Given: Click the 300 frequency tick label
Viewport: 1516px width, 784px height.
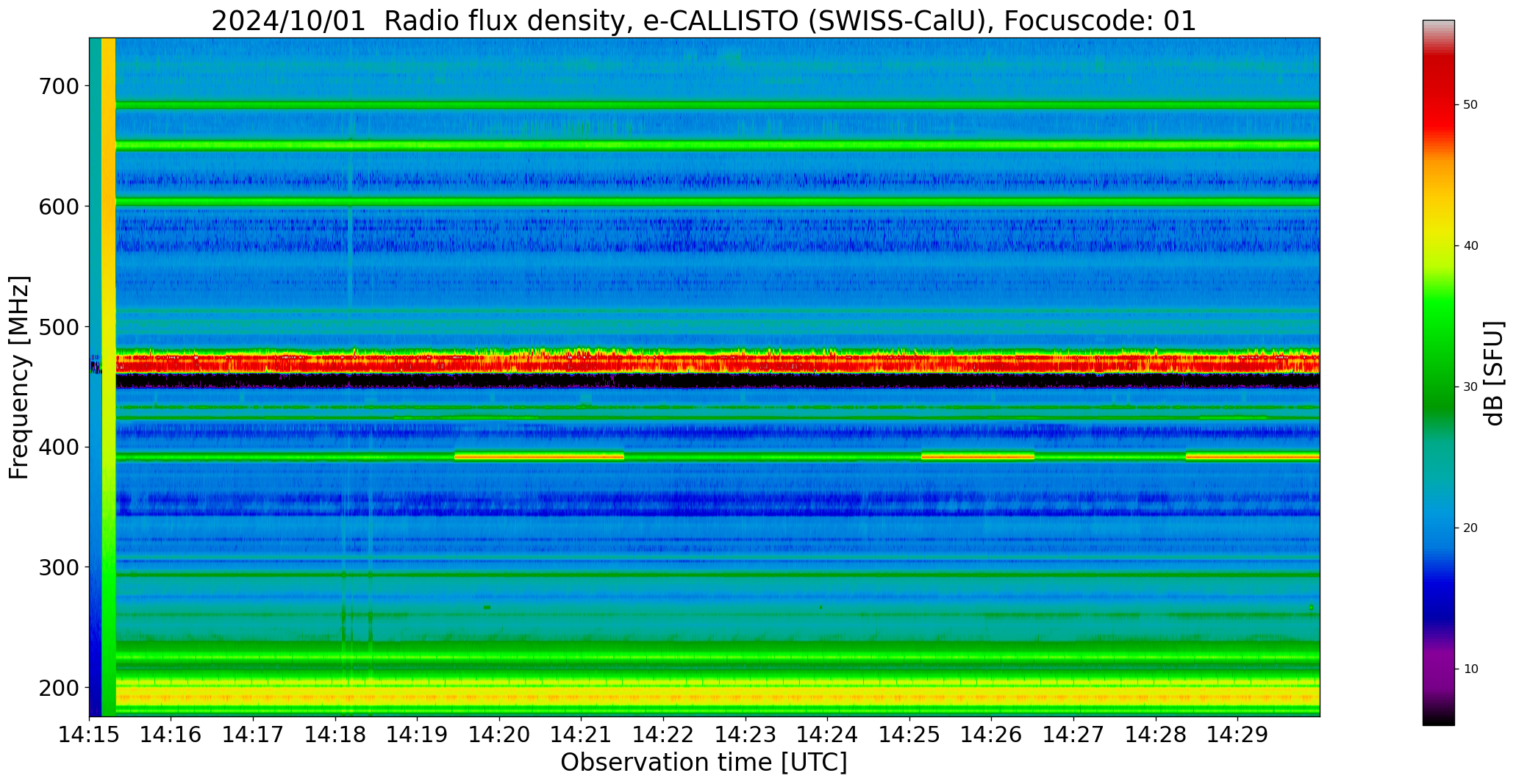Looking at the screenshot, I should 57,567.
